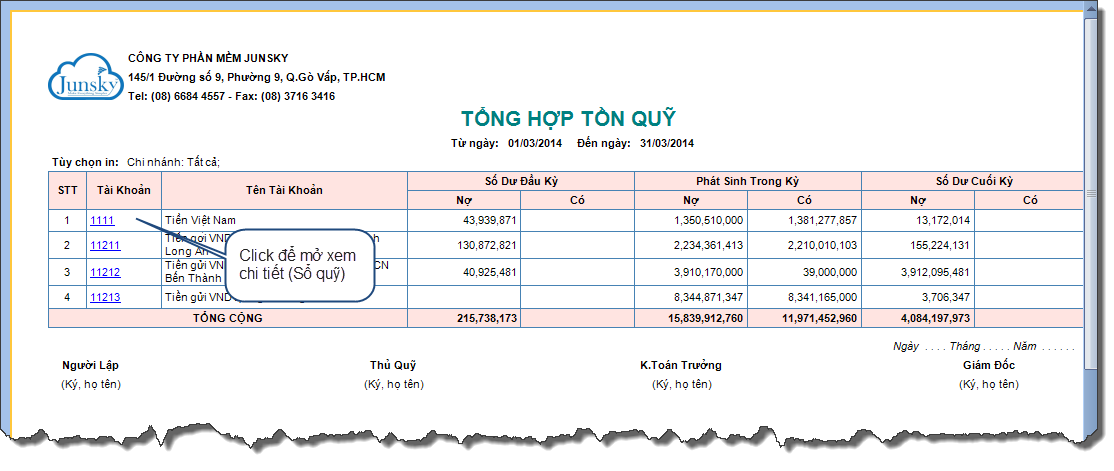The width and height of the screenshot is (1114, 471).
Task: Click account number 11212 link
Action: 105,272
